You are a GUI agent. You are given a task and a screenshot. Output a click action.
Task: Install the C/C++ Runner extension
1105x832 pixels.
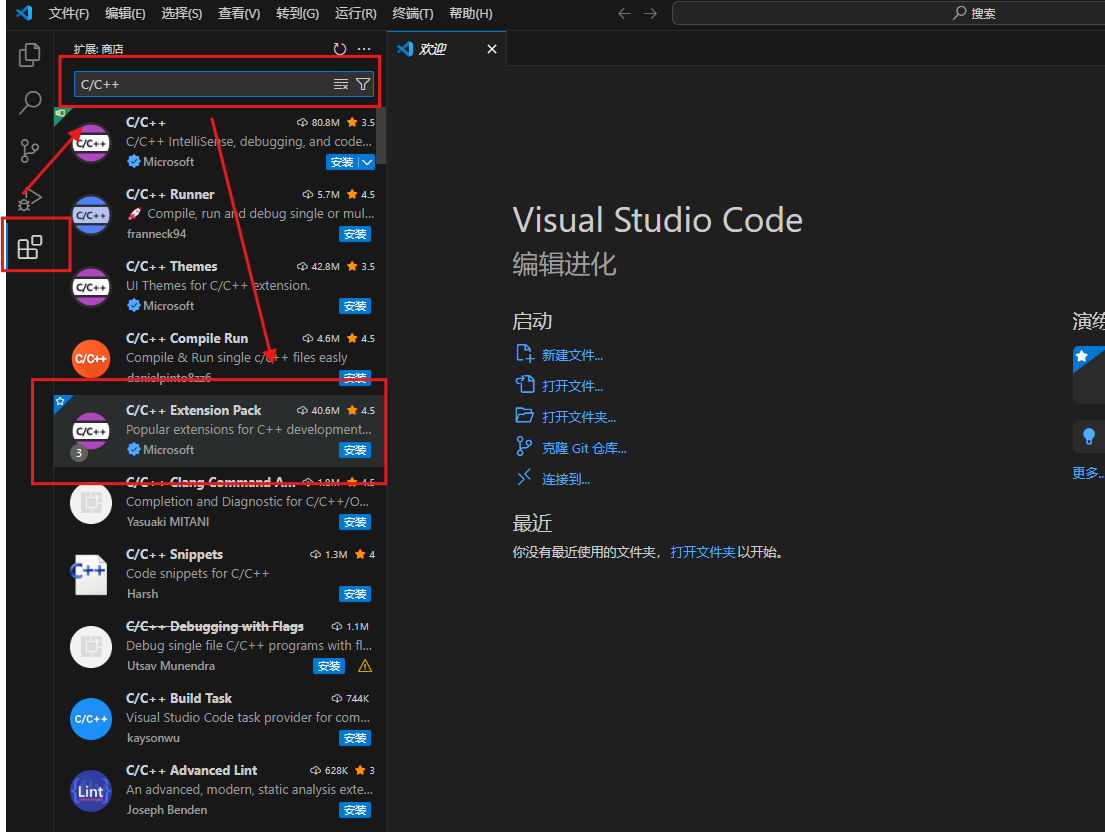point(355,234)
